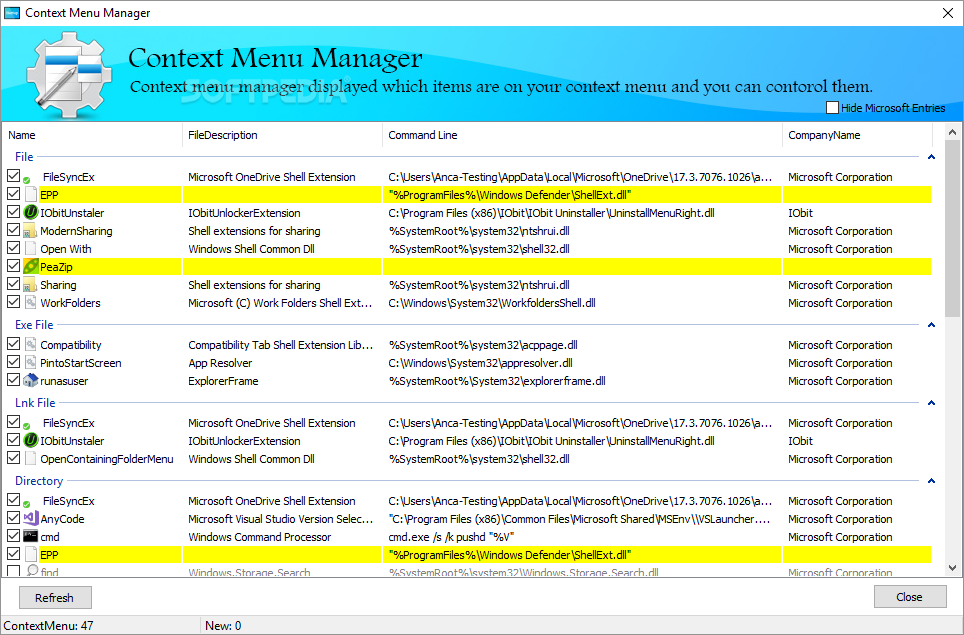Click the 'ContextMenu: 47' status bar entry
This screenshot has height=635, width=964.
[49, 626]
